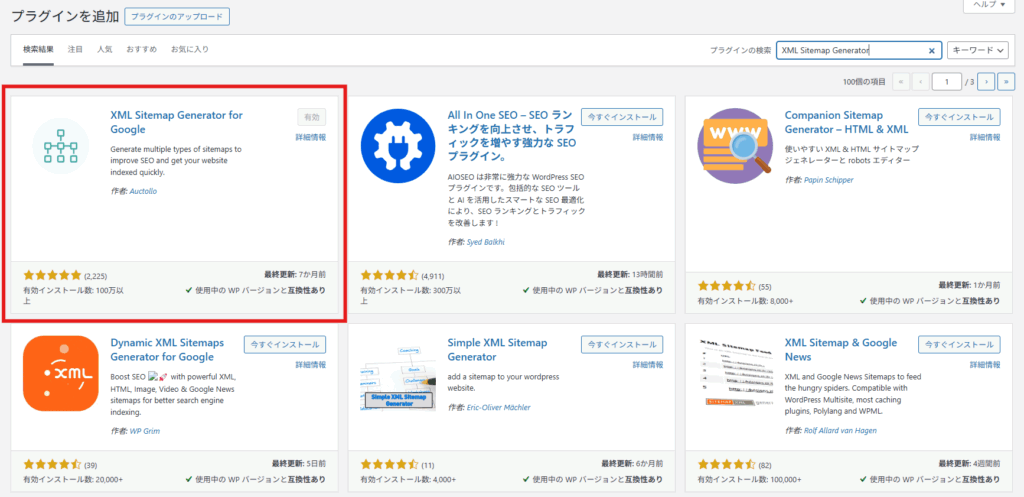Viewport: 1024px width, 497px height.
Task: Open 詳細情報 for Simple XML Sitemap Generator
Action: tap(647, 364)
